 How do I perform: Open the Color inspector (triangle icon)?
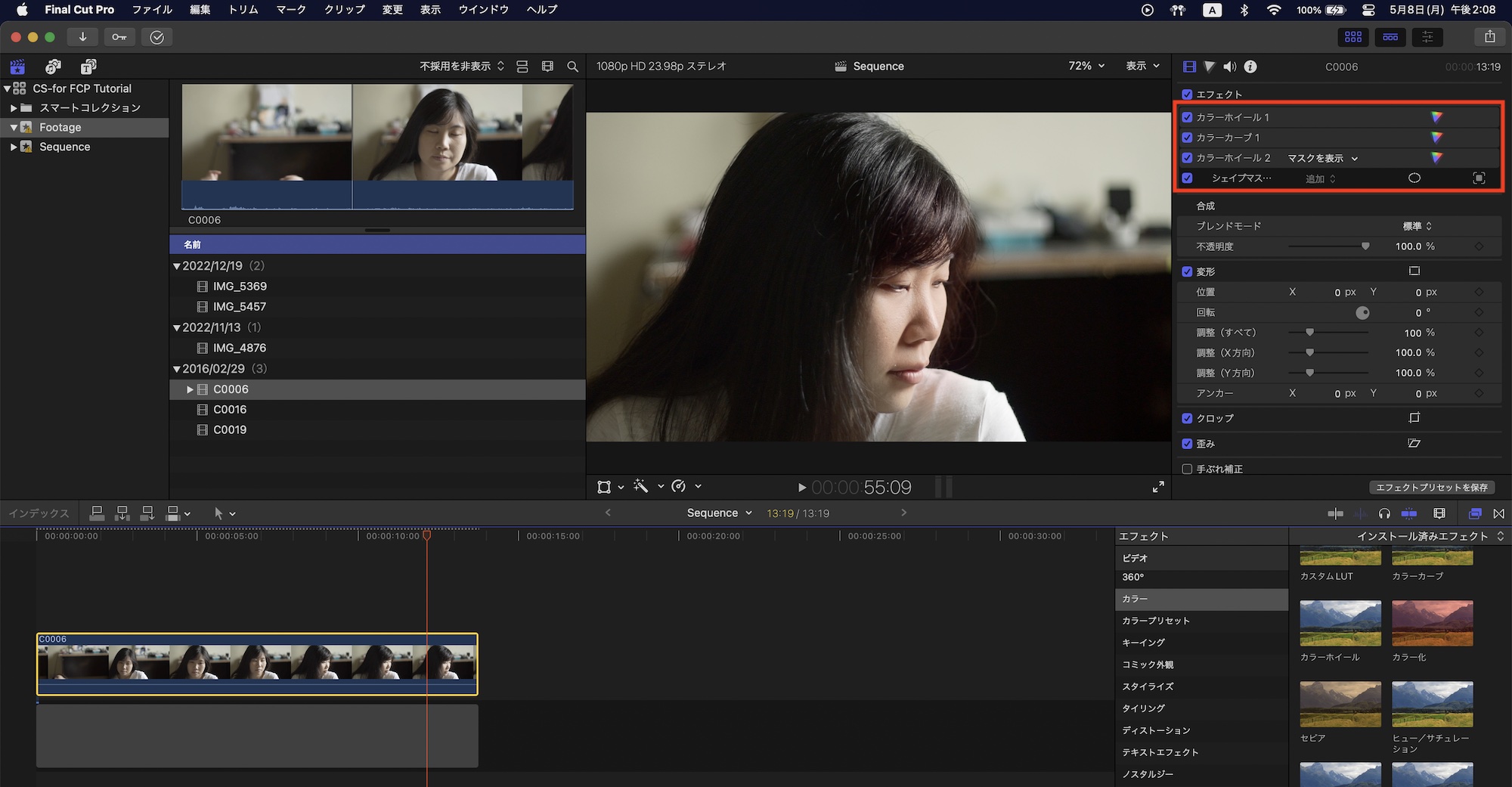click(x=1210, y=67)
